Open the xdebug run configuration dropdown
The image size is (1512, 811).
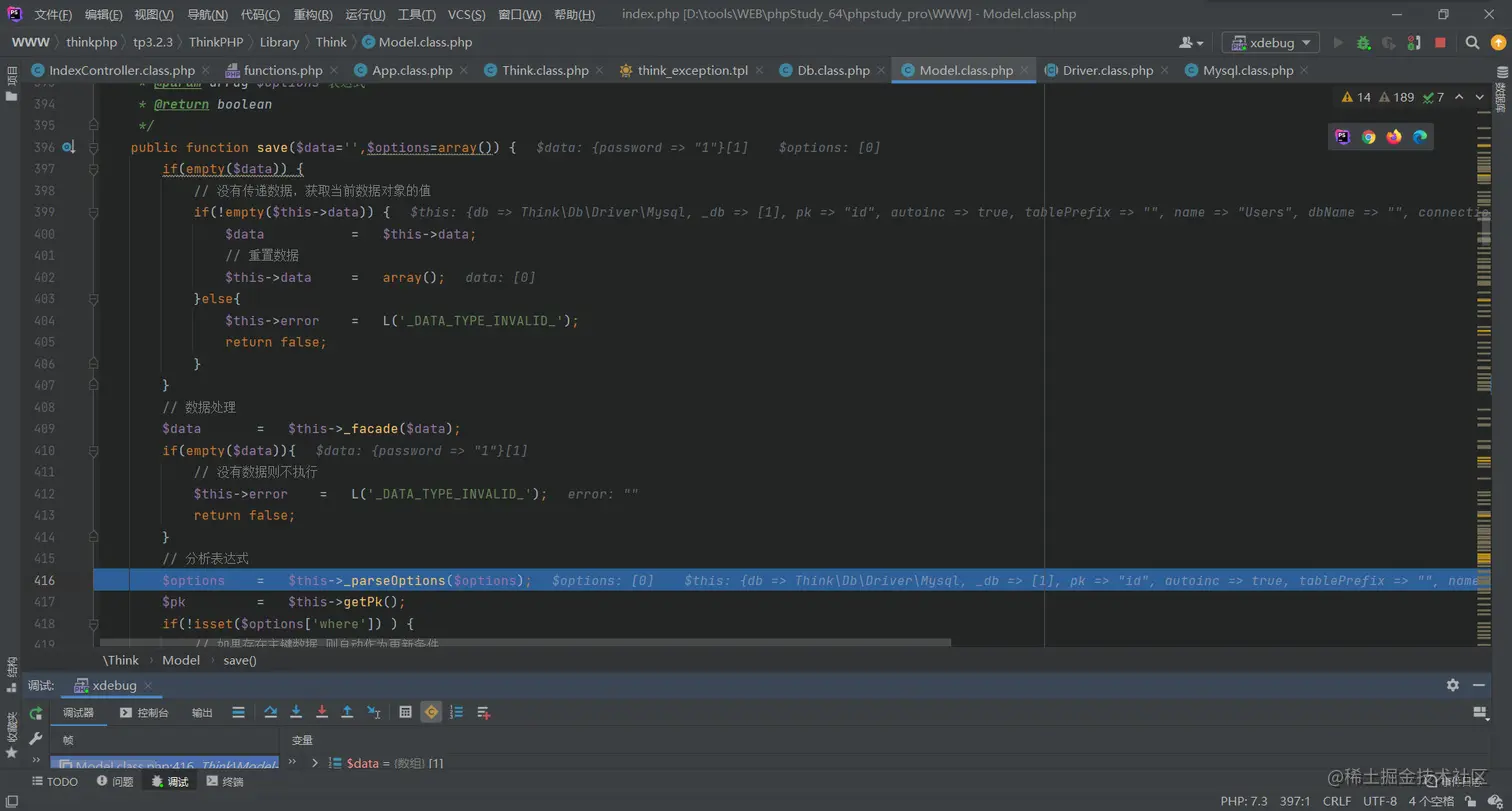pos(1270,43)
